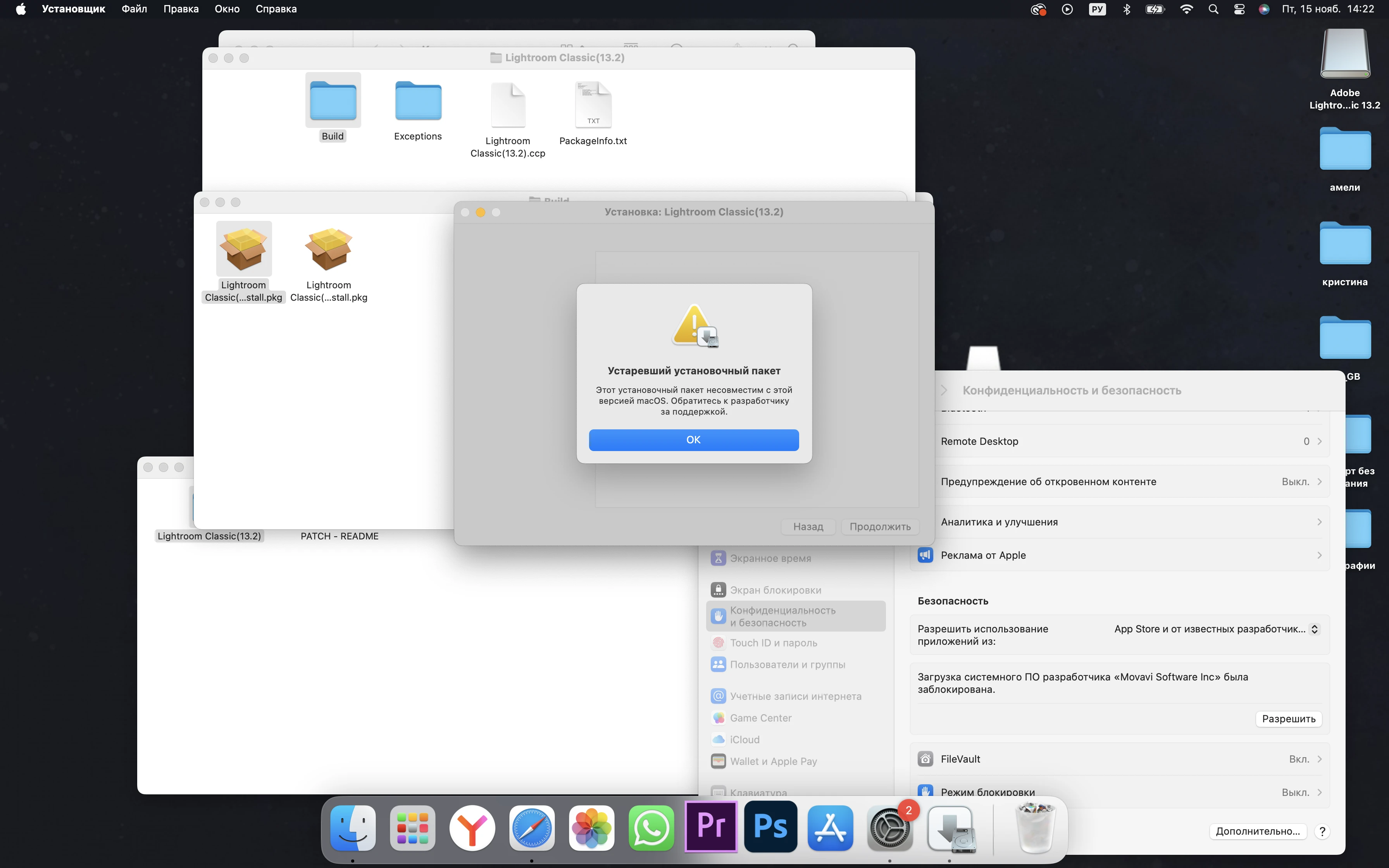Open the Справка menu
Screen dimensions: 1389x868
point(276,9)
